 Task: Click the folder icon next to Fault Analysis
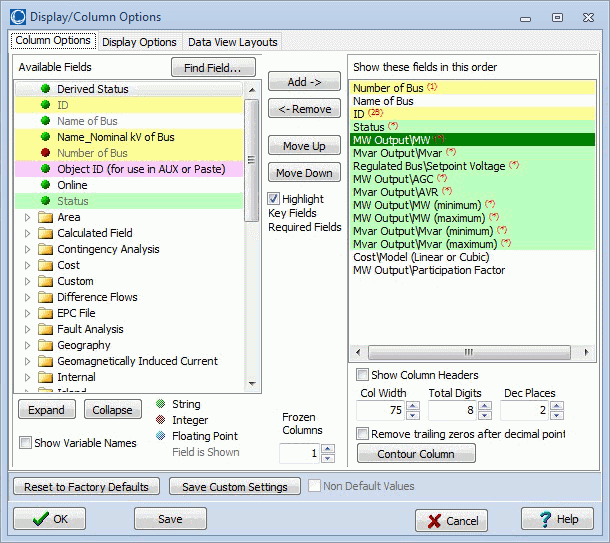[x=44, y=329]
